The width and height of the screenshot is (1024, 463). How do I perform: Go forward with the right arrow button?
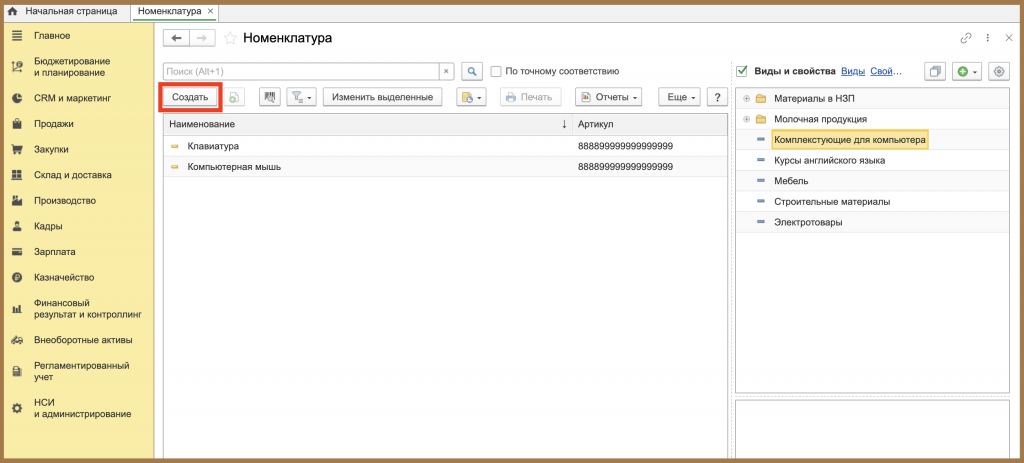tap(202, 38)
